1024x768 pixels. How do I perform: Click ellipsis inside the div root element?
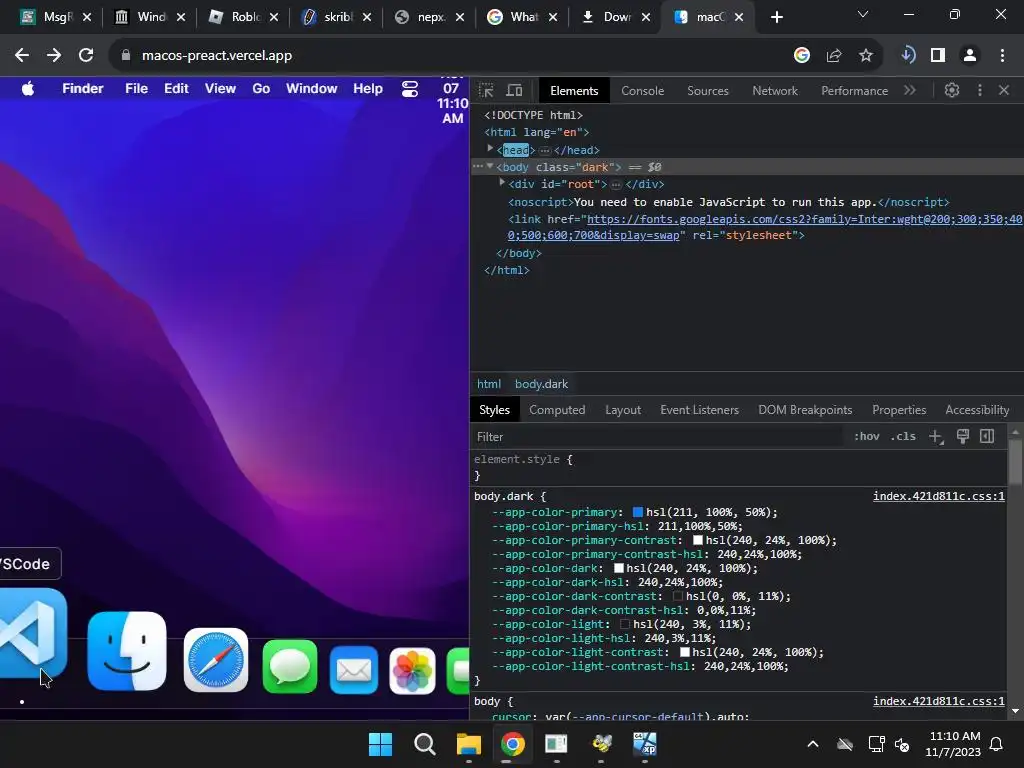(616, 185)
